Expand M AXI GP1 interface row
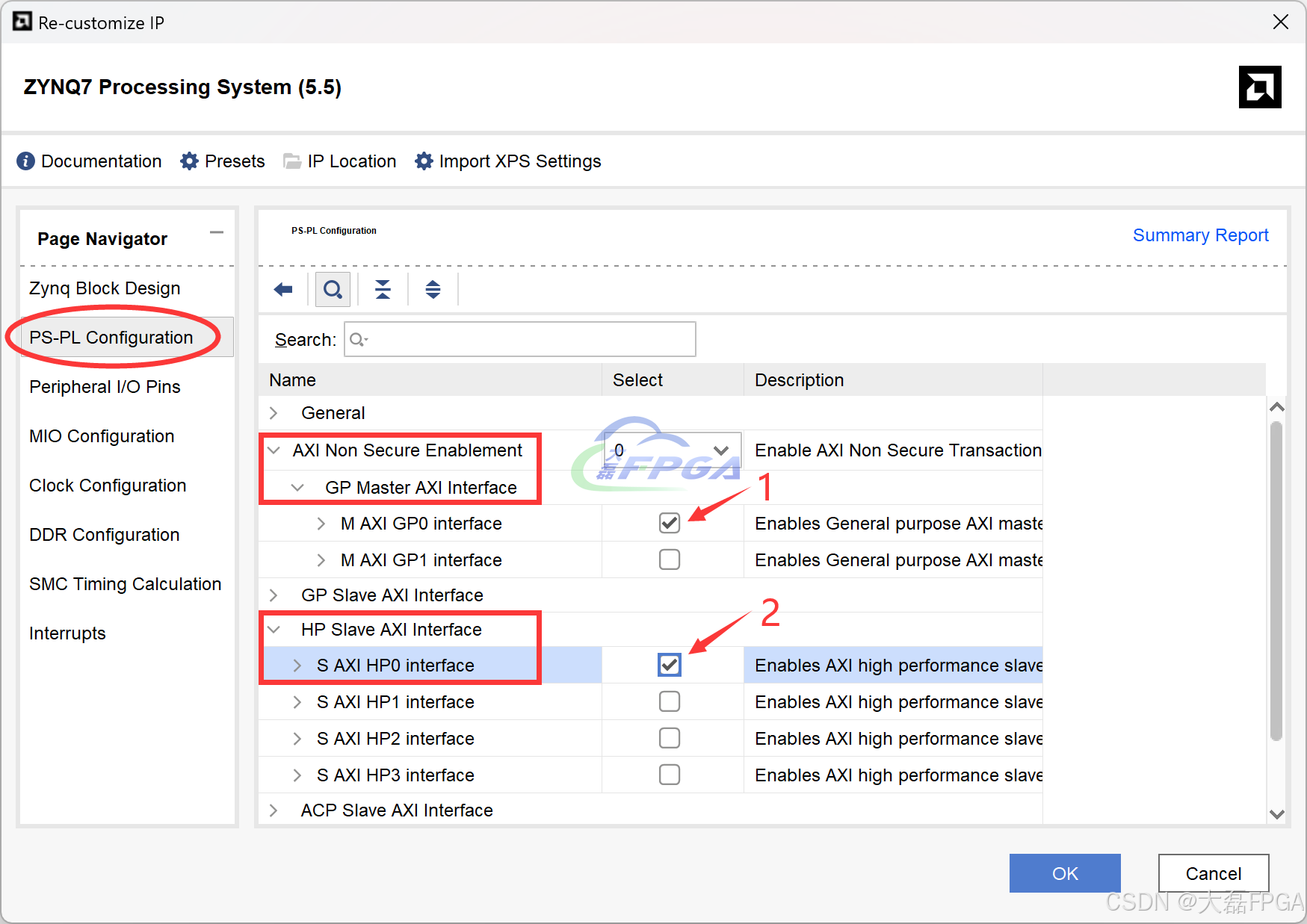Image resolution: width=1307 pixels, height=924 pixels. tap(321, 560)
